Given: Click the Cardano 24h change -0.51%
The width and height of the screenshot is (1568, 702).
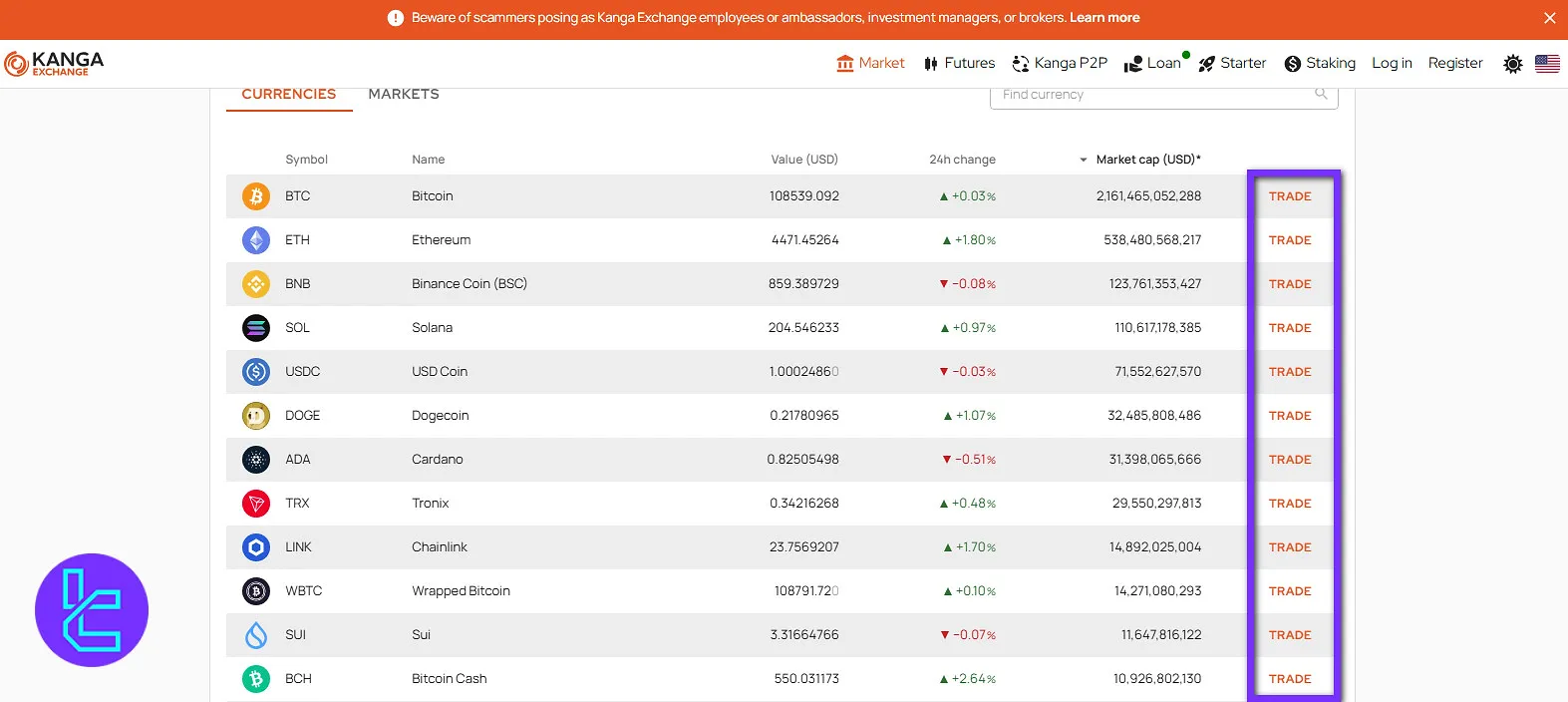Looking at the screenshot, I should pyautogui.click(x=969, y=460).
